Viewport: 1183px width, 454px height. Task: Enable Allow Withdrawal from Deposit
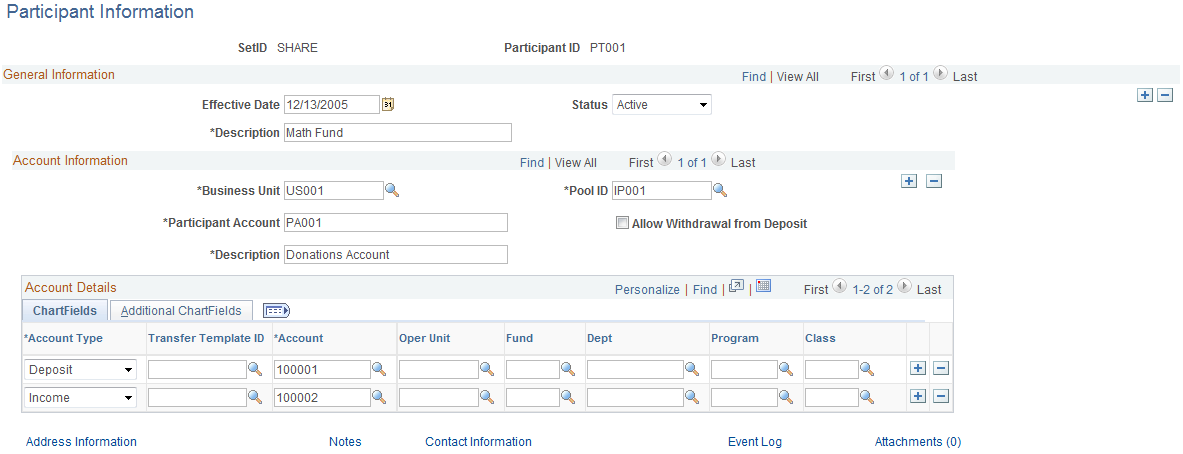pos(622,223)
